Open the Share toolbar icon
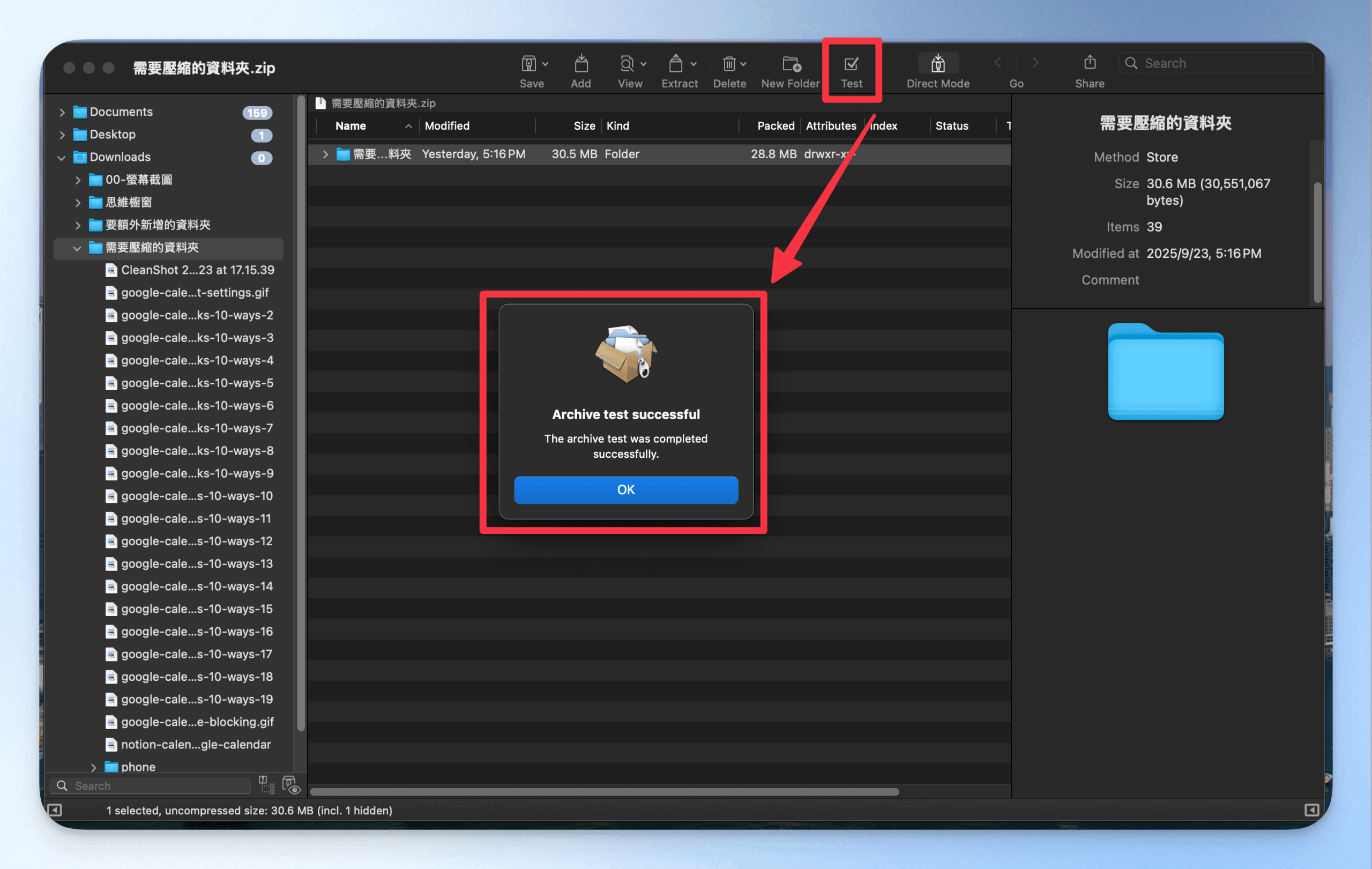Image resolution: width=1372 pixels, height=869 pixels. (1090, 63)
